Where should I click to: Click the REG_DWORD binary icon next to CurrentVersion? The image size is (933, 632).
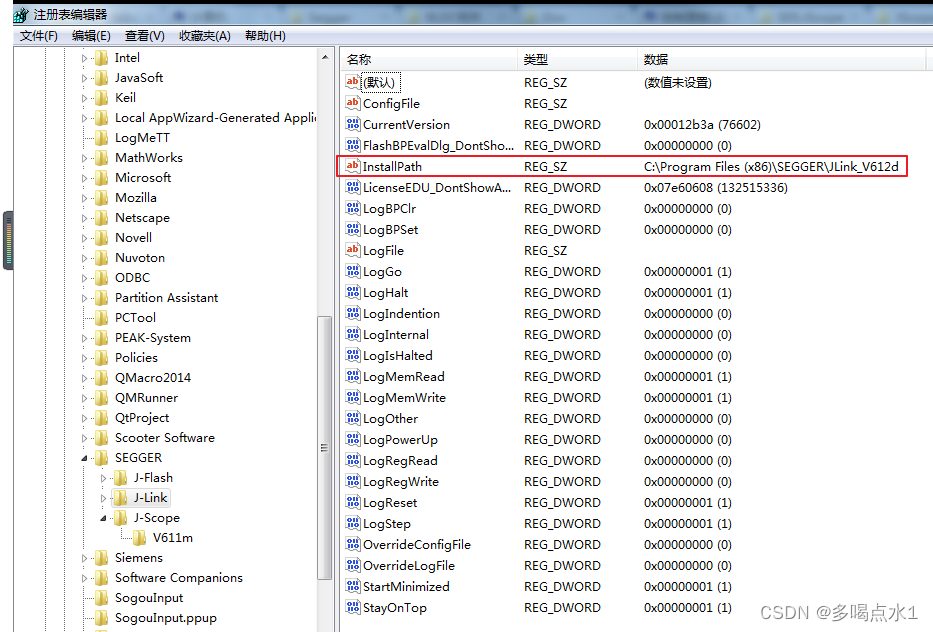352,124
